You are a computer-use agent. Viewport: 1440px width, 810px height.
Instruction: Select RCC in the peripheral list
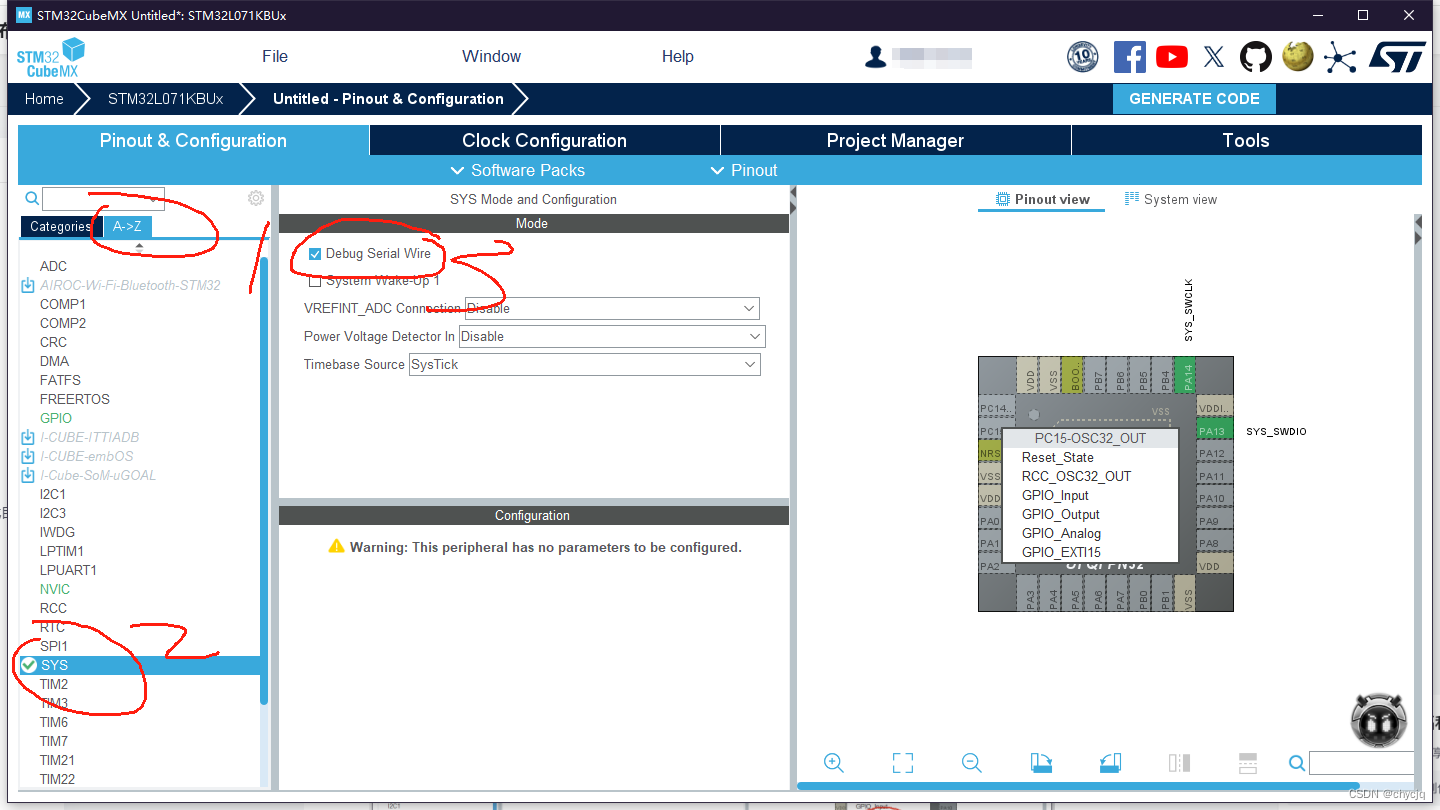click(x=53, y=608)
